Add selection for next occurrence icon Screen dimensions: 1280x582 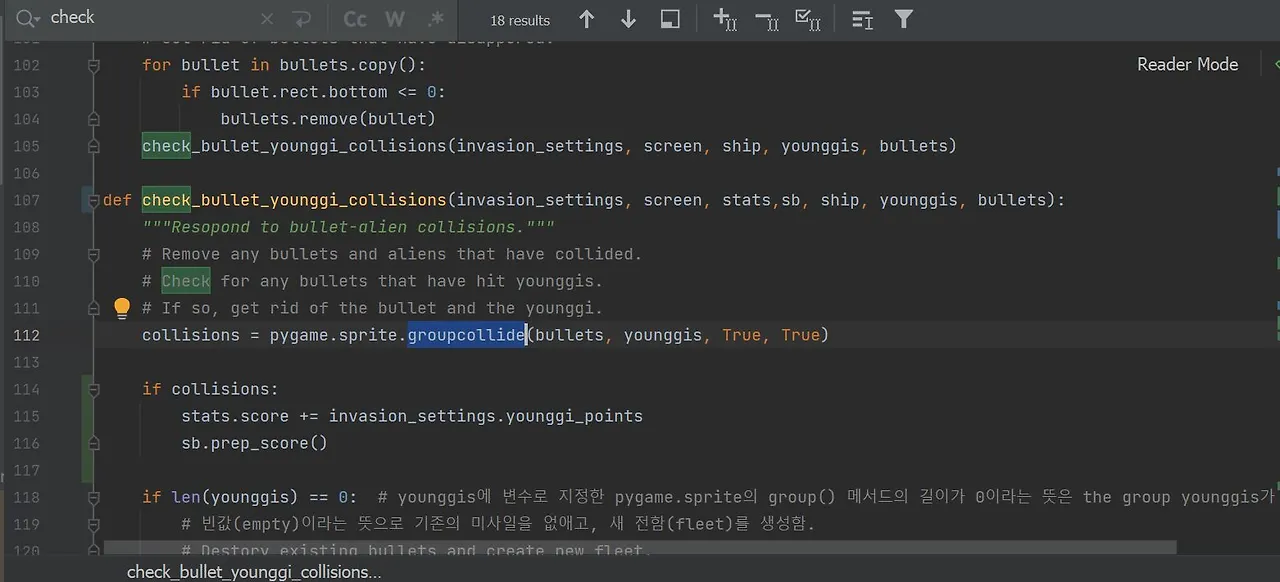point(725,19)
